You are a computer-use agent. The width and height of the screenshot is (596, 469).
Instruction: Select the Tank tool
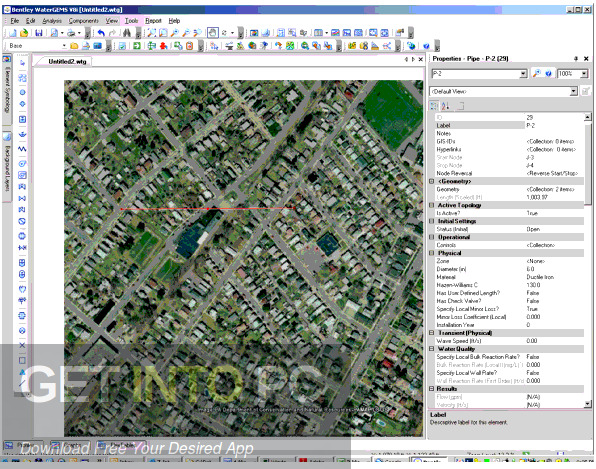point(22,119)
